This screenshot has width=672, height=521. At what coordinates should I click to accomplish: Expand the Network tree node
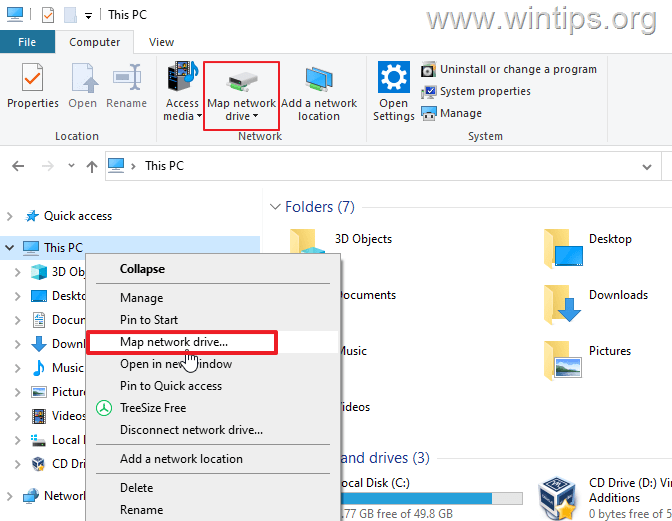pos(9,496)
